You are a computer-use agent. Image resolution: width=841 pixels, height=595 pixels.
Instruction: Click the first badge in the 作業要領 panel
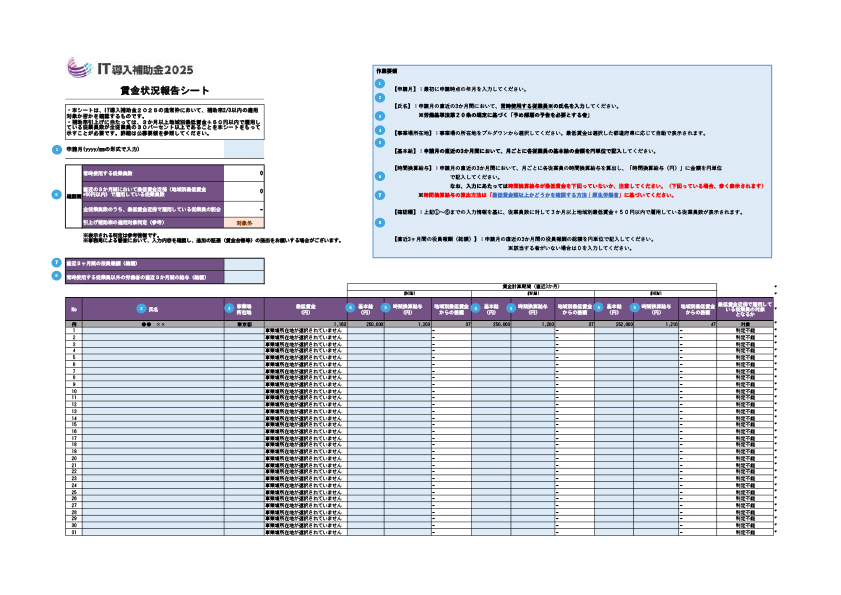380,85
